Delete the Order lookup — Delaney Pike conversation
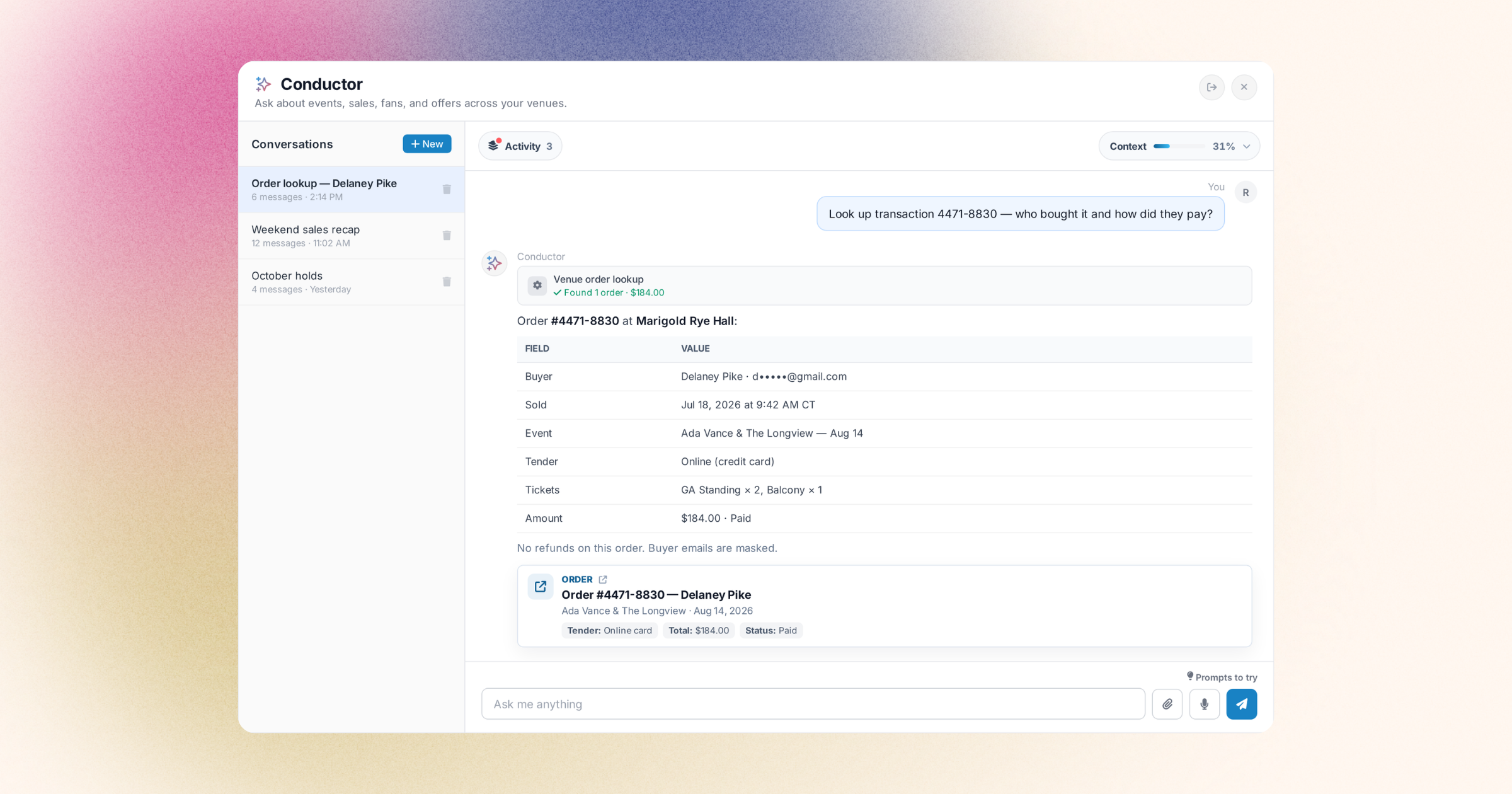 (447, 189)
